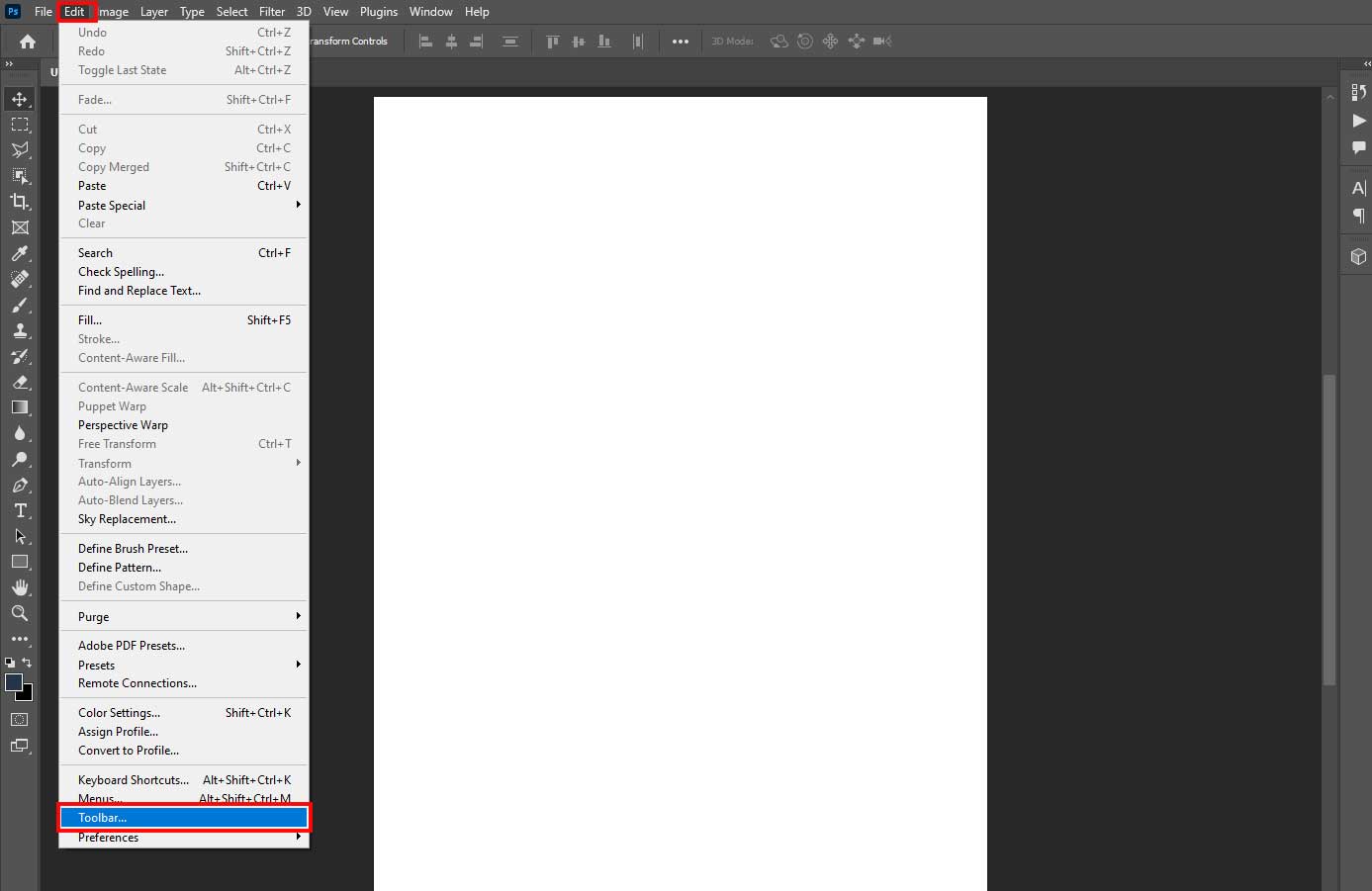Screen dimensions: 1372x891
Task: Open the Edit Toolbar three-dots button
Action: 19,639
